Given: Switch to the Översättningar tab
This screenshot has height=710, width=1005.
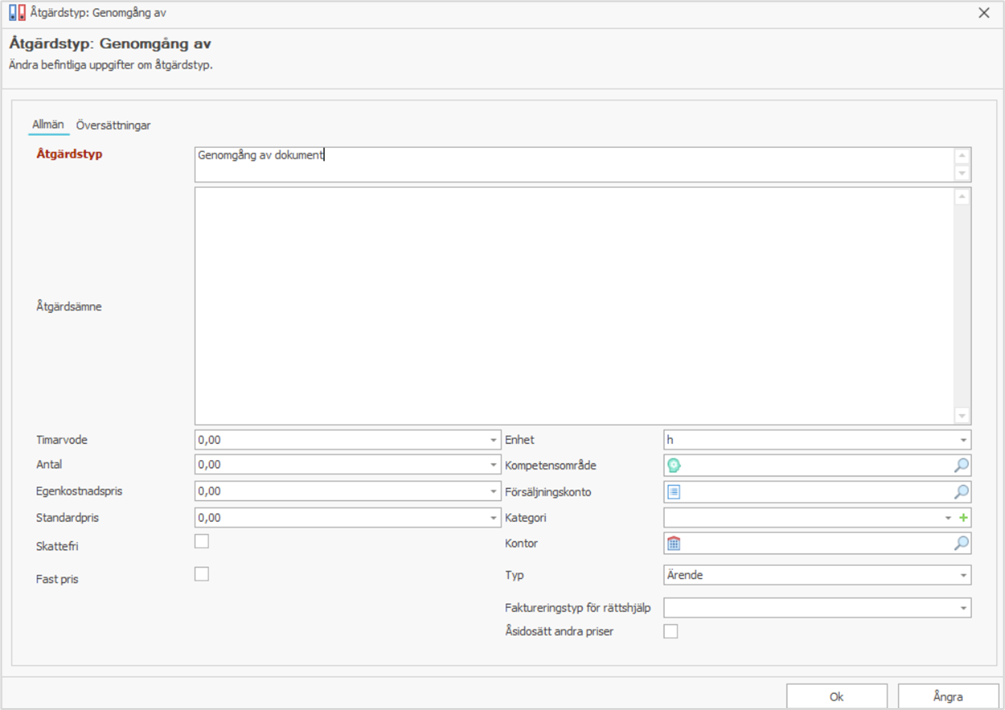Looking at the screenshot, I should [x=113, y=125].
